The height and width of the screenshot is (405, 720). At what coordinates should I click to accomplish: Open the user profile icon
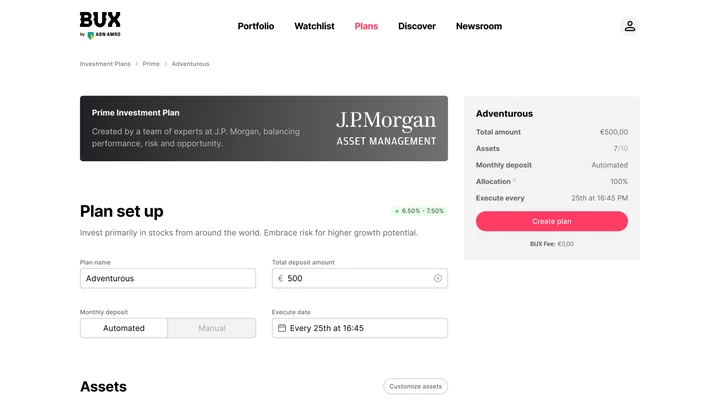tap(630, 26)
